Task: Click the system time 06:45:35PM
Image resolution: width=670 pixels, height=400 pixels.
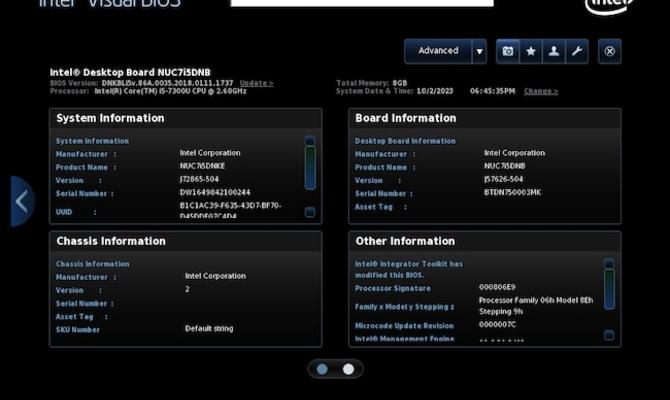Action: click(492, 91)
